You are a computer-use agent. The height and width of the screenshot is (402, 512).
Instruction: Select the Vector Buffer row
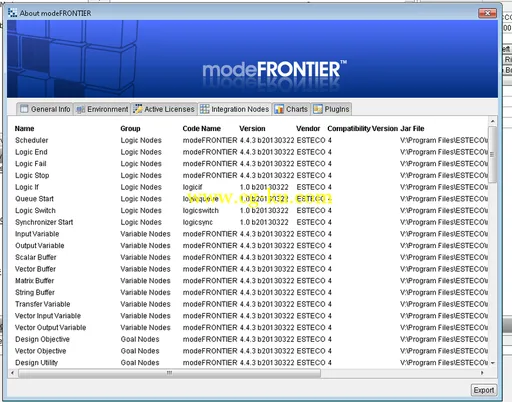pyautogui.click(x=251, y=269)
